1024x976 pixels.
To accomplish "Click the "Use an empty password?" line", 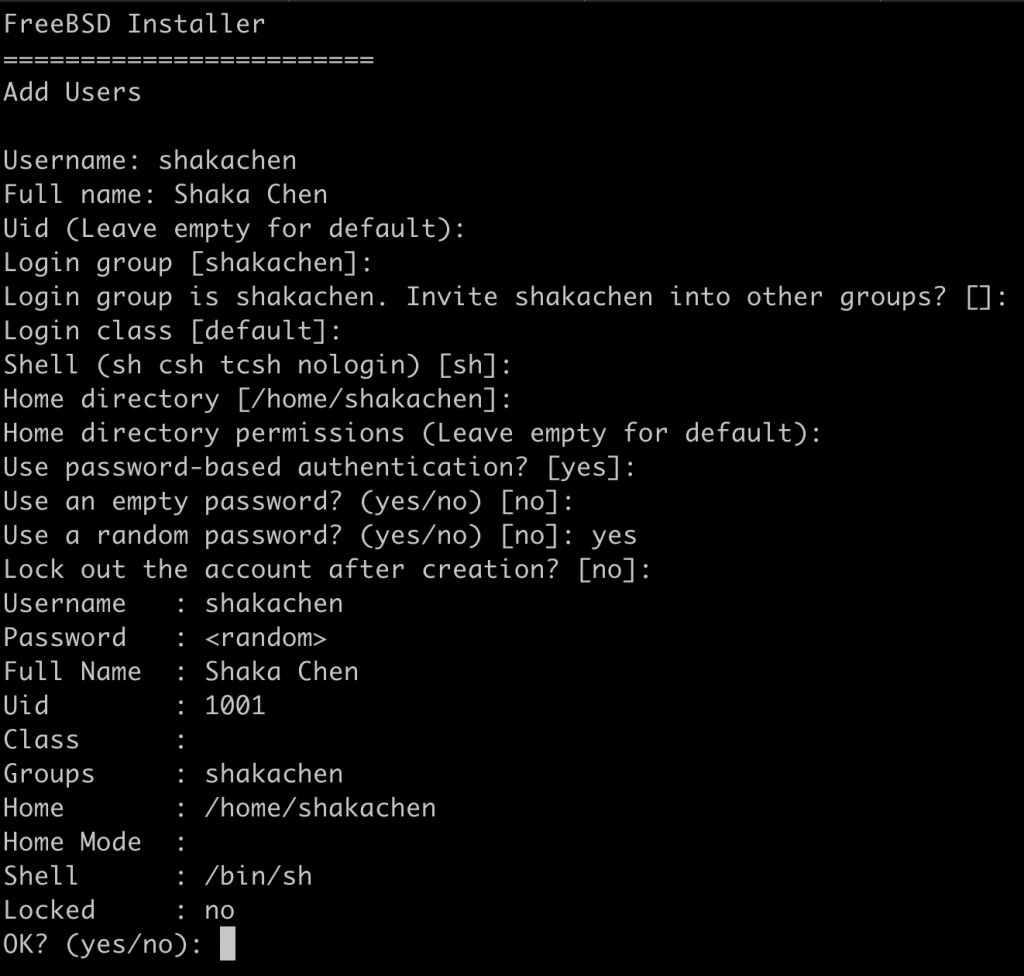I will pyautogui.click(x=288, y=501).
